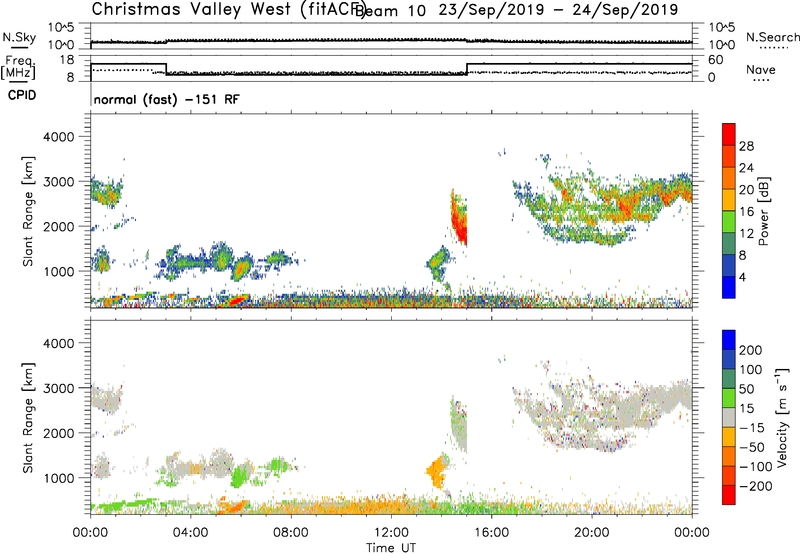The width and height of the screenshot is (800, 554).
Task: Click the '200' tick on the velocity scale
Action: pyautogui.click(x=751, y=350)
